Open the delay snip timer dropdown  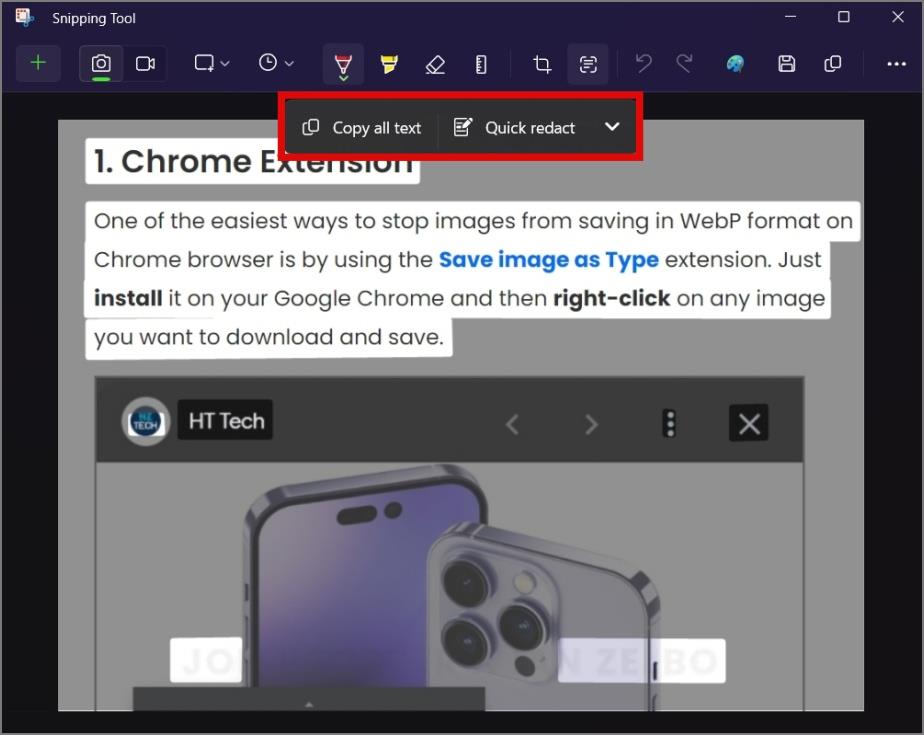click(x=276, y=63)
